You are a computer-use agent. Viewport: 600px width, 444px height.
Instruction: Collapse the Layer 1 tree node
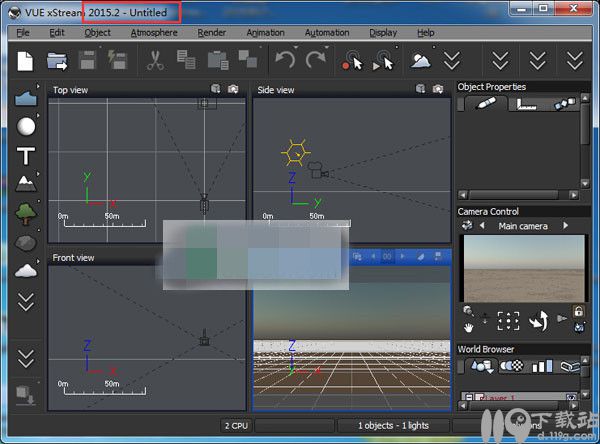[x=469, y=397]
